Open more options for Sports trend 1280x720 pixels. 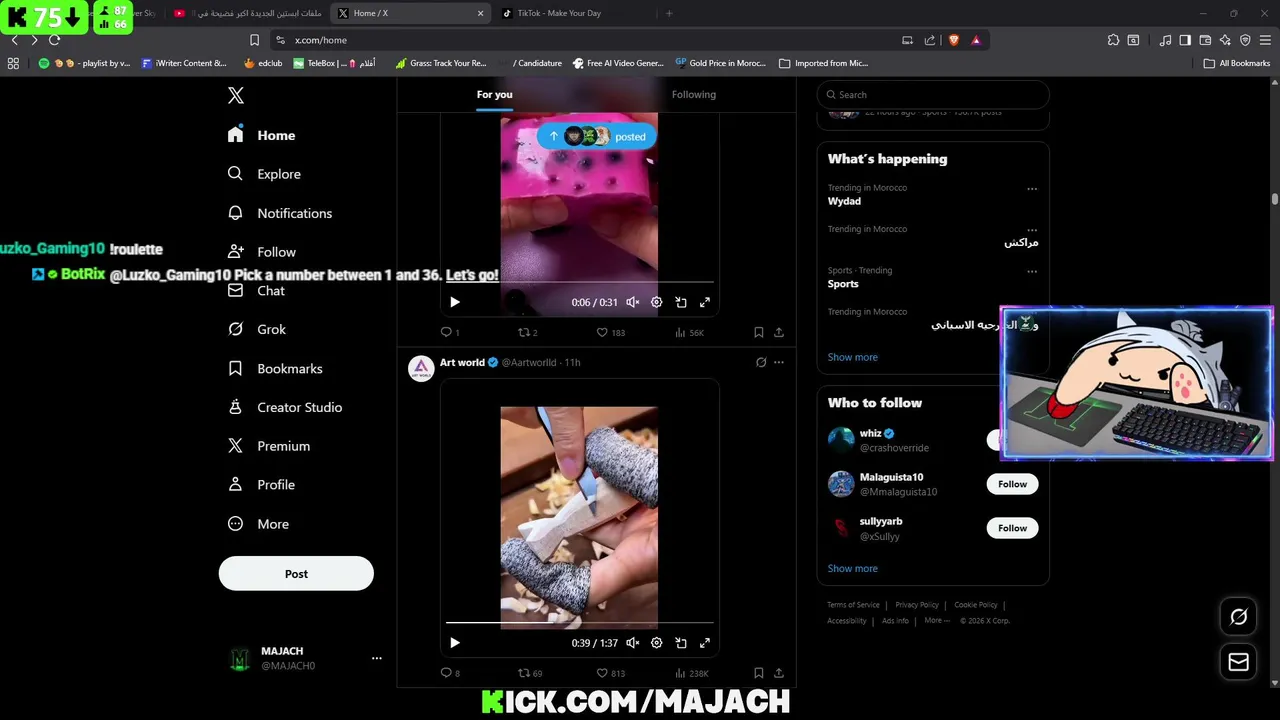tap(1032, 271)
